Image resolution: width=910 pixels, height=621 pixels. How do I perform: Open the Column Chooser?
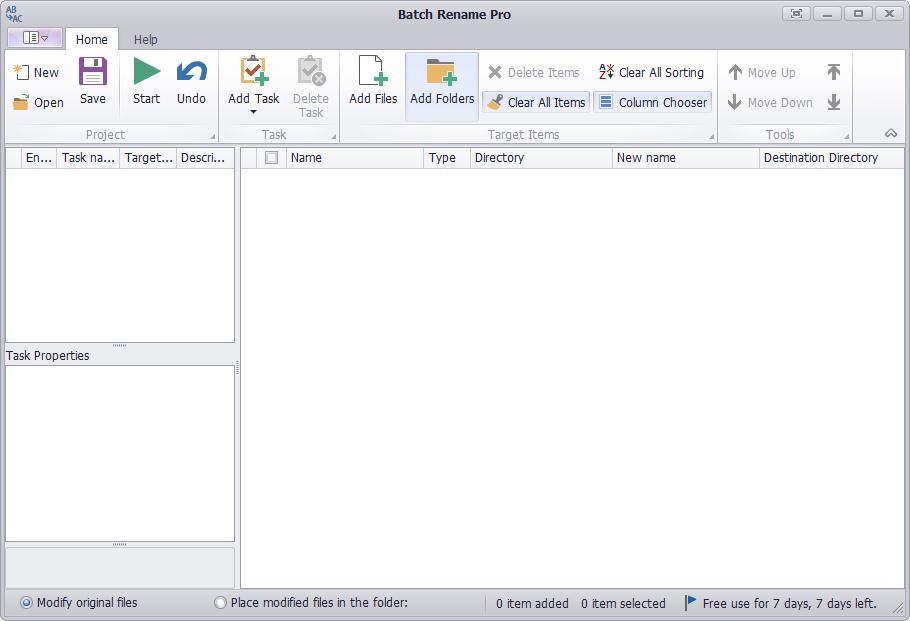[652, 102]
